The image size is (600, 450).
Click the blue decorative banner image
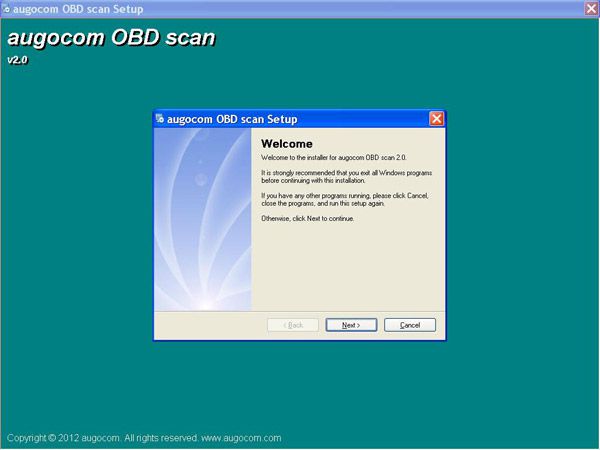pyautogui.click(x=203, y=218)
